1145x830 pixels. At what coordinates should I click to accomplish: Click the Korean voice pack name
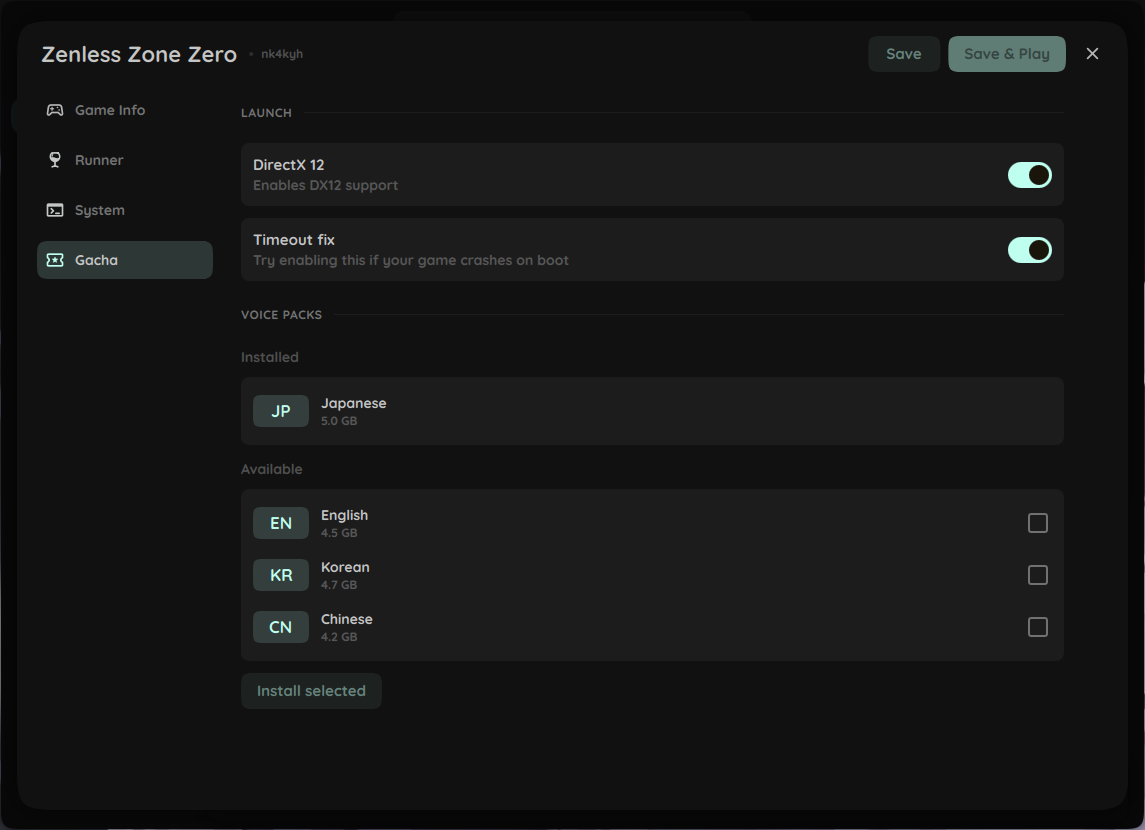(345, 567)
